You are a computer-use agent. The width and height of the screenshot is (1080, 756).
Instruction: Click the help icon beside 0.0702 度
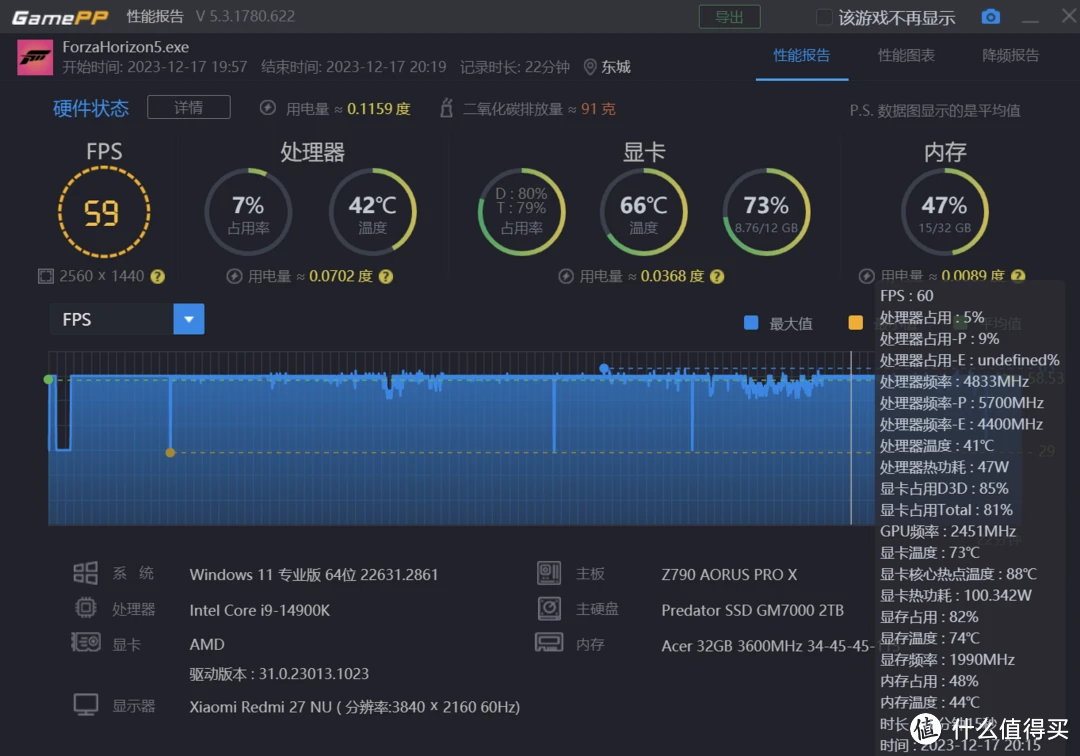coord(386,277)
